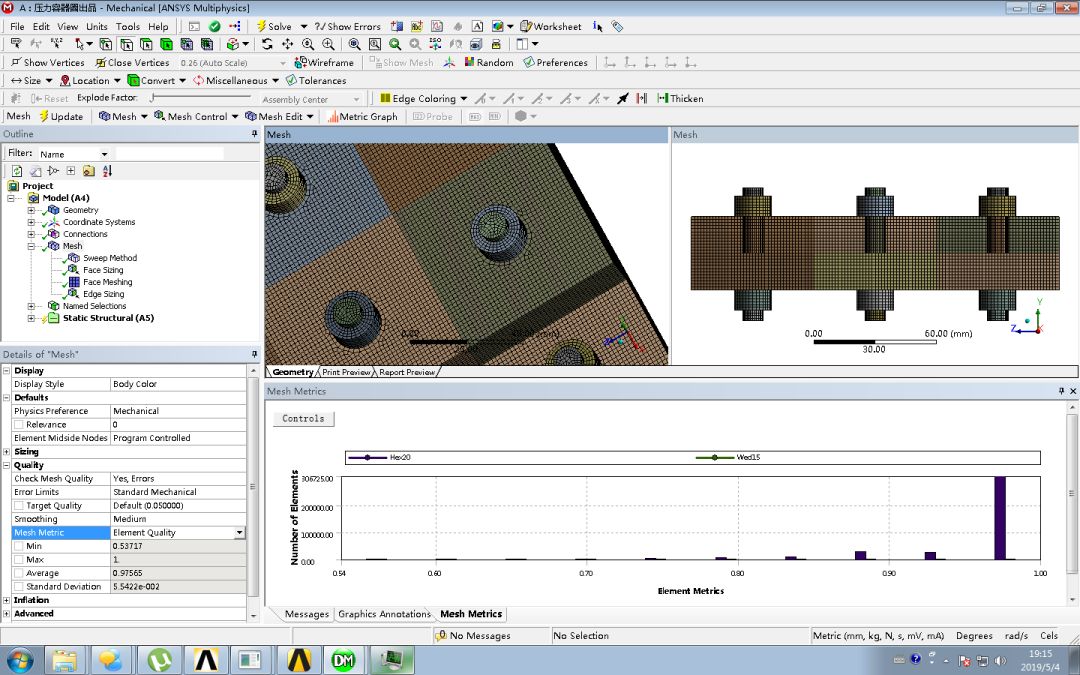Open the Tools menu
Screen dimensions: 1080x675
pyautogui.click(x=127, y=26)
